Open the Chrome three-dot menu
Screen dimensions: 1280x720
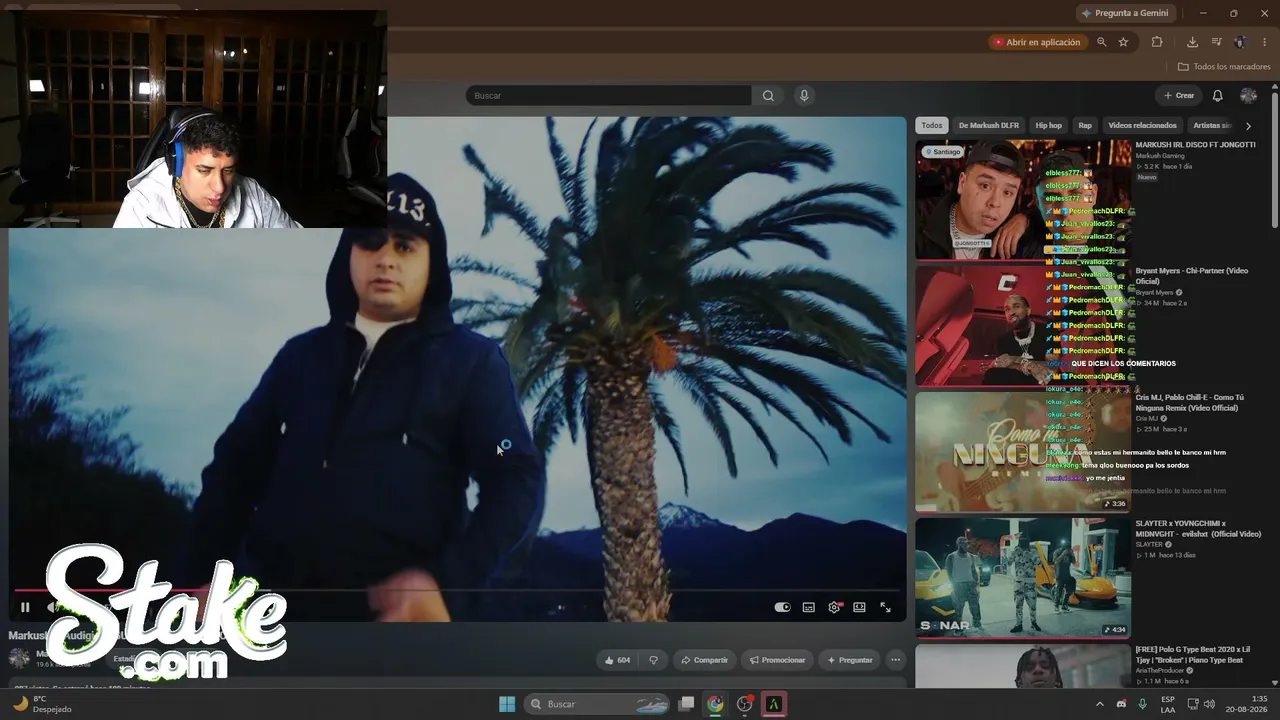(1263, 42)
